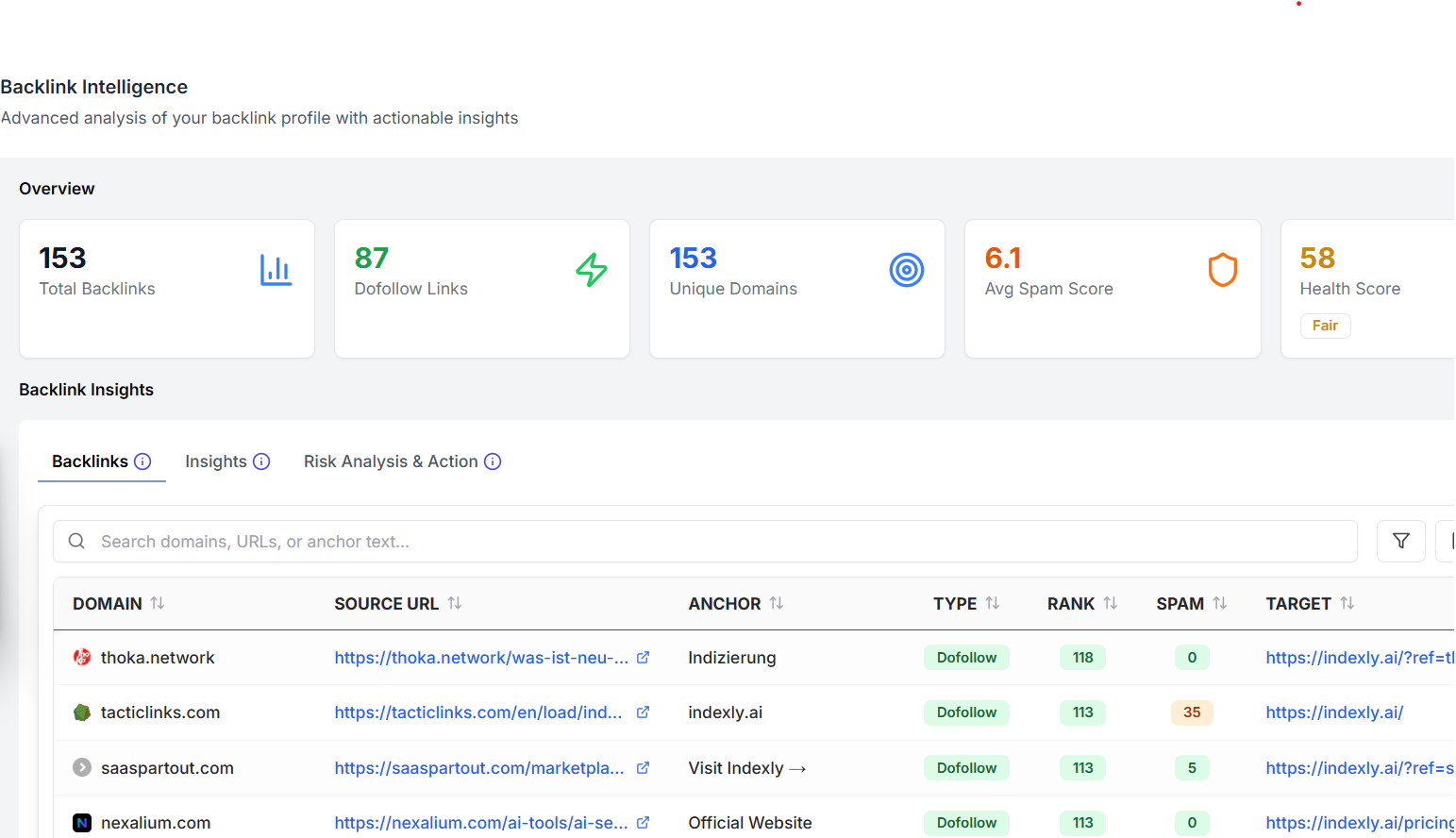
Task: Click the 6.1 Avg Spam Score value
Action: click(x=1003, y=258)
